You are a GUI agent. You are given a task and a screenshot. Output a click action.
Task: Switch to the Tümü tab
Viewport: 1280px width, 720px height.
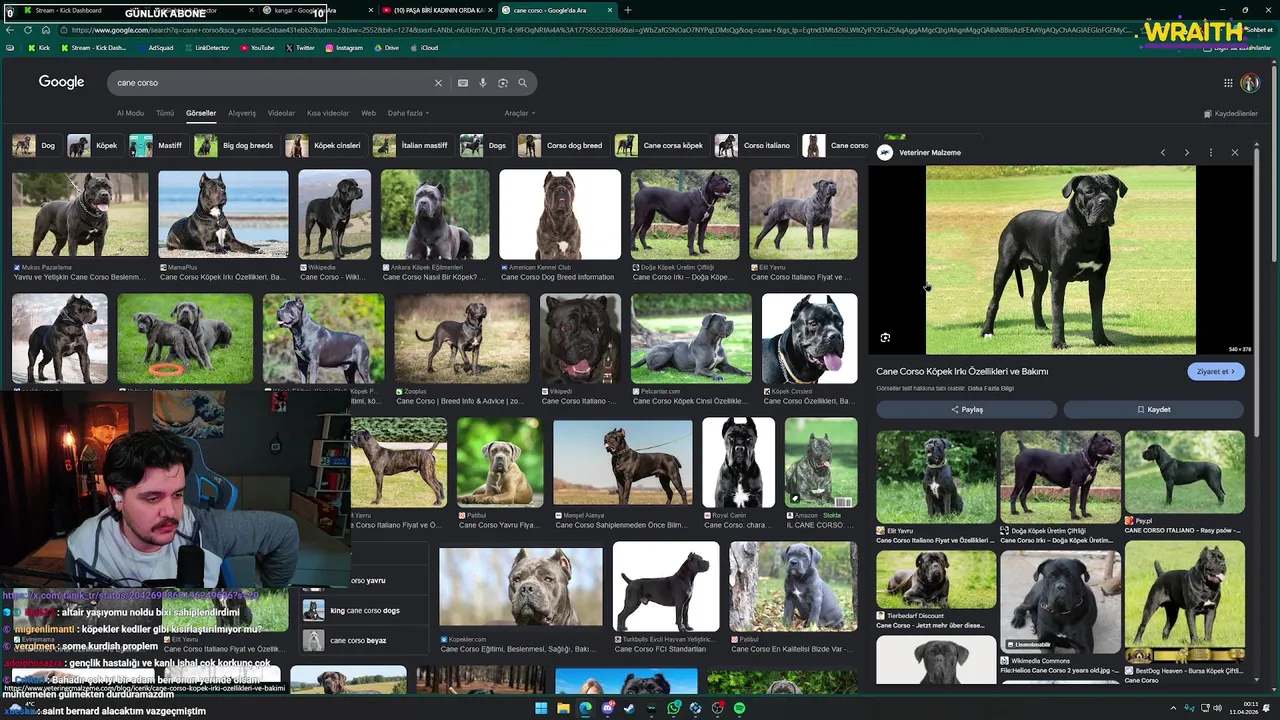tap(165, 113)
